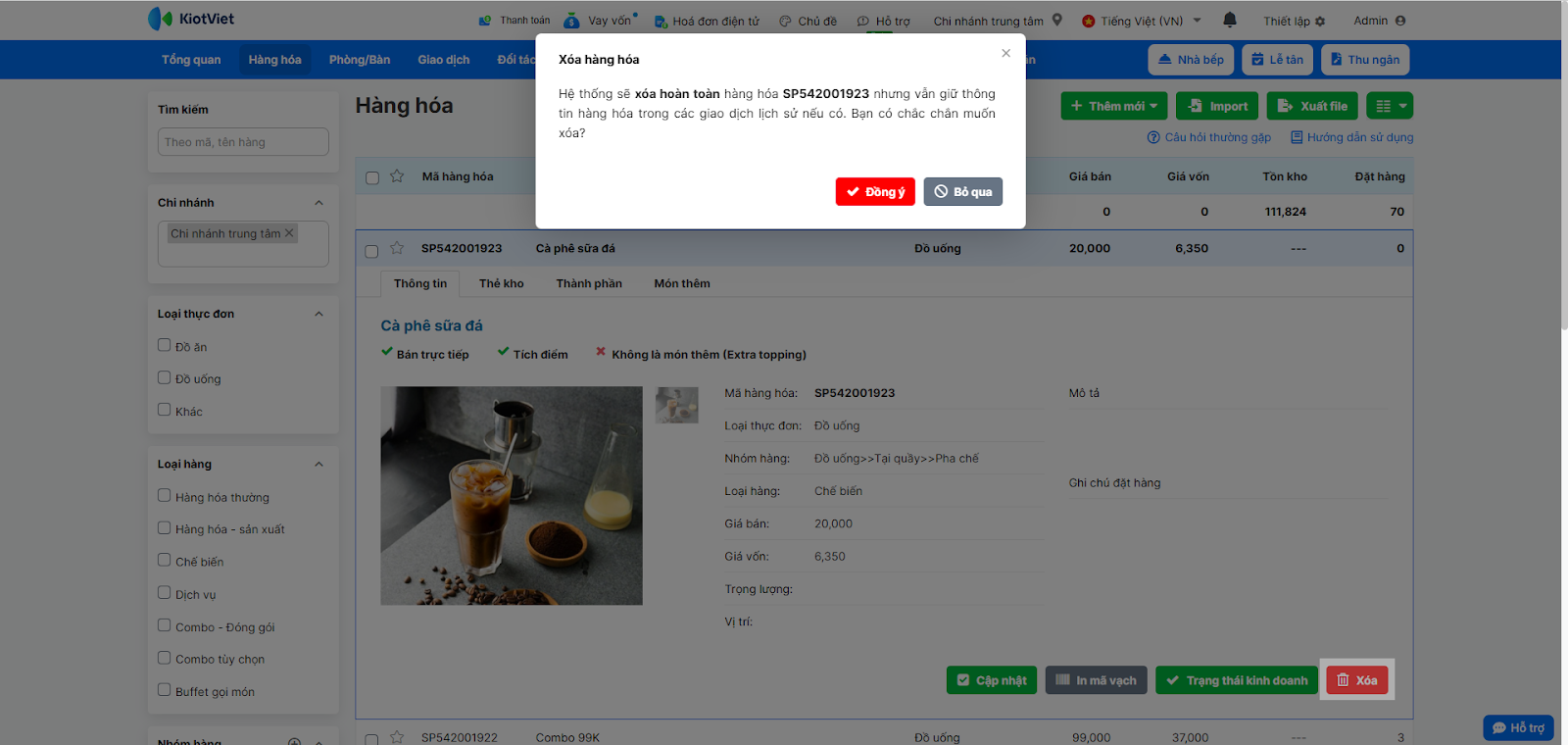
Task: Open the Hướng dẫn sử dụng link
Action: 1352,137
